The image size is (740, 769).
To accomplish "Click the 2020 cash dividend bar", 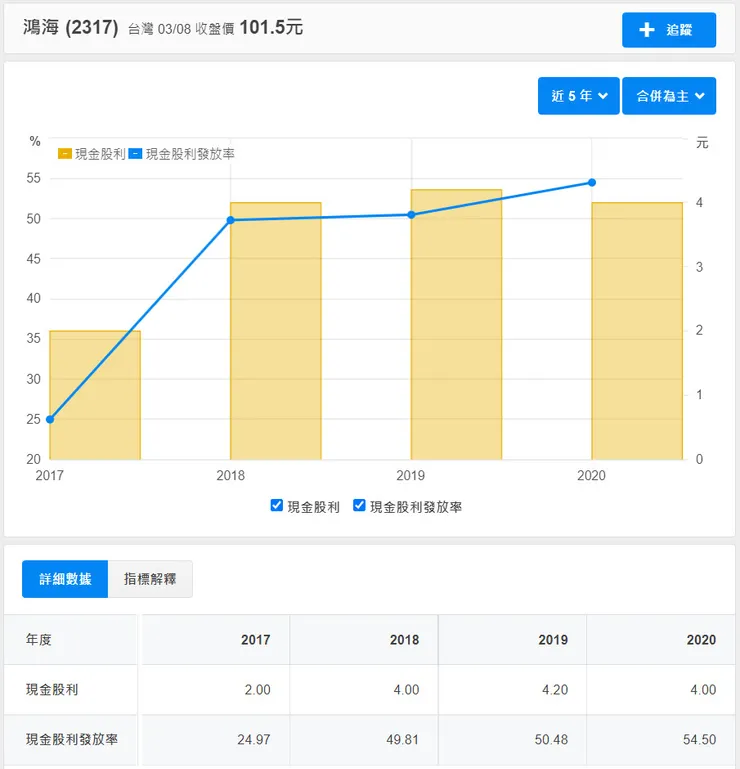I will 637,331.
